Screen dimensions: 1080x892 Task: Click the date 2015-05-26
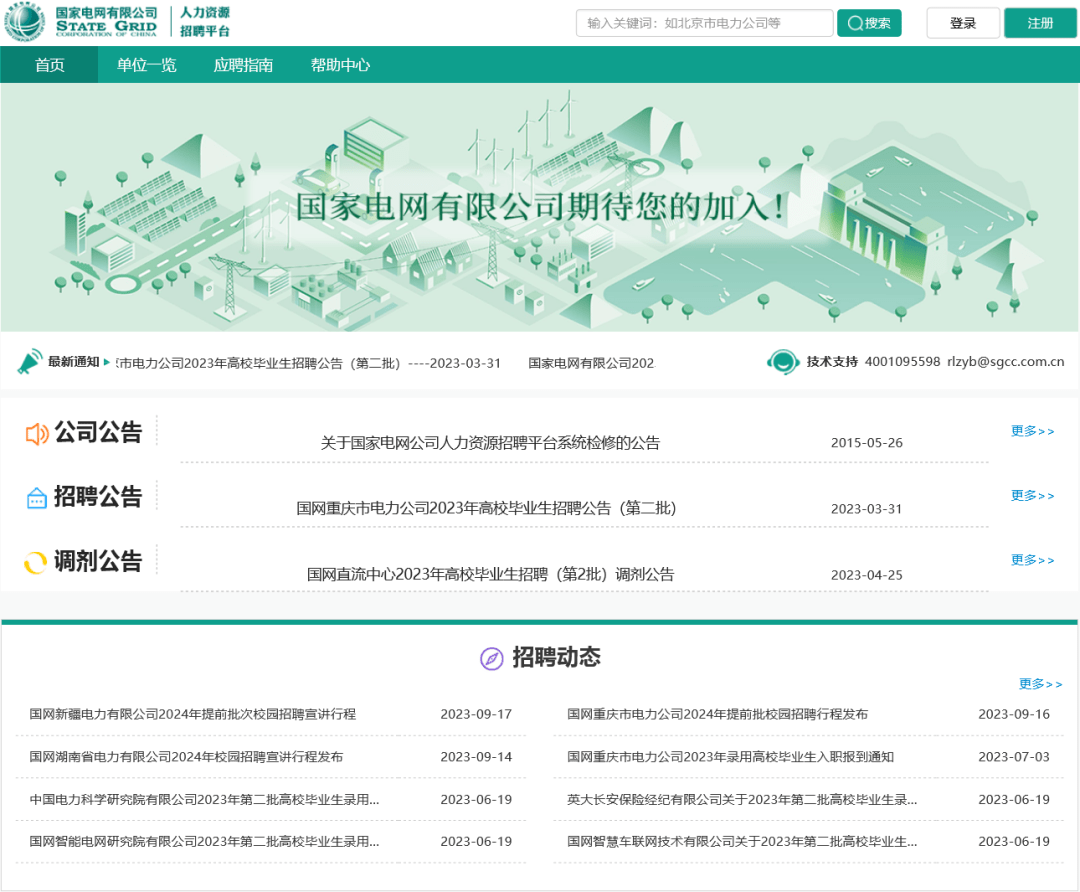(x=866, y=443)
